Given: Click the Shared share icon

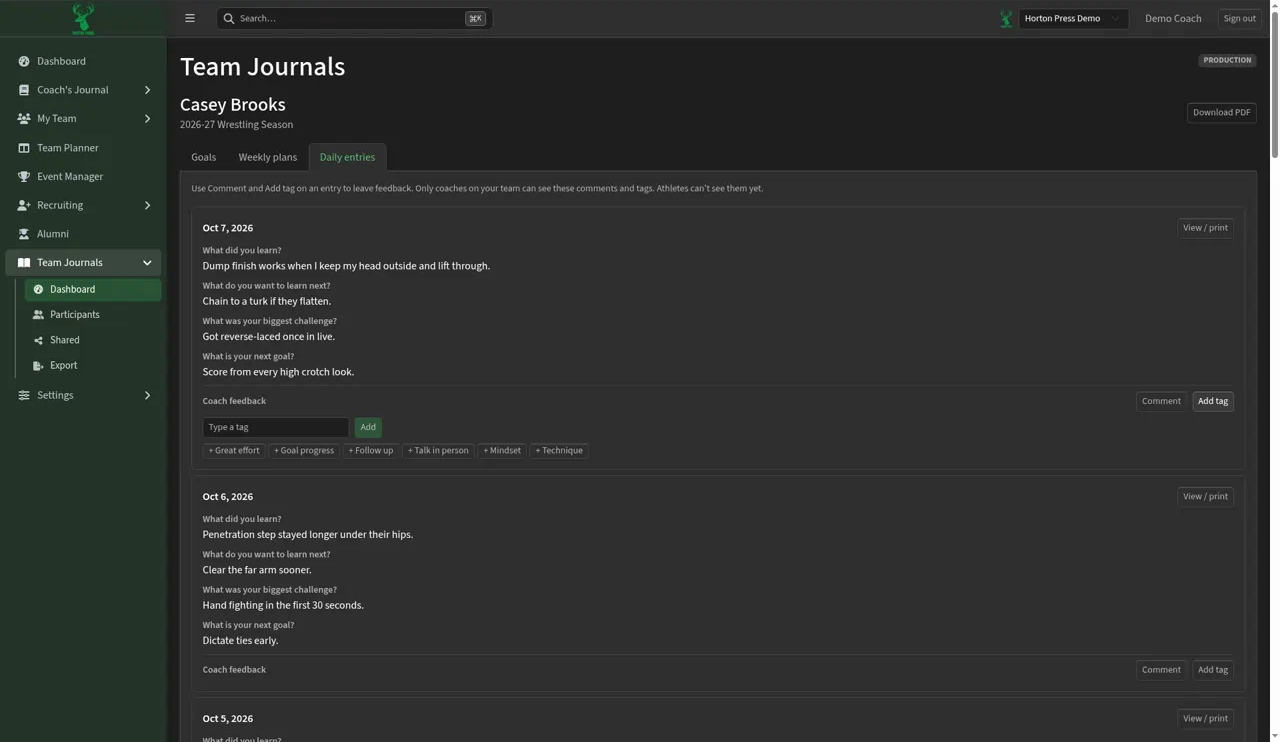Looking at the screenshot, I should click(38, 340).
